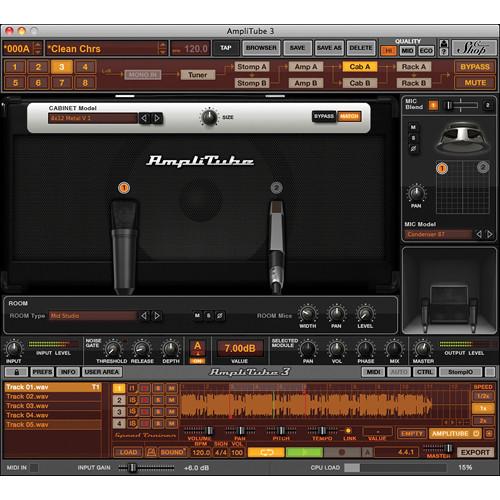Select previous ROOM type arrow
This screenshot has height=500, width=500.
click(144, 315)
